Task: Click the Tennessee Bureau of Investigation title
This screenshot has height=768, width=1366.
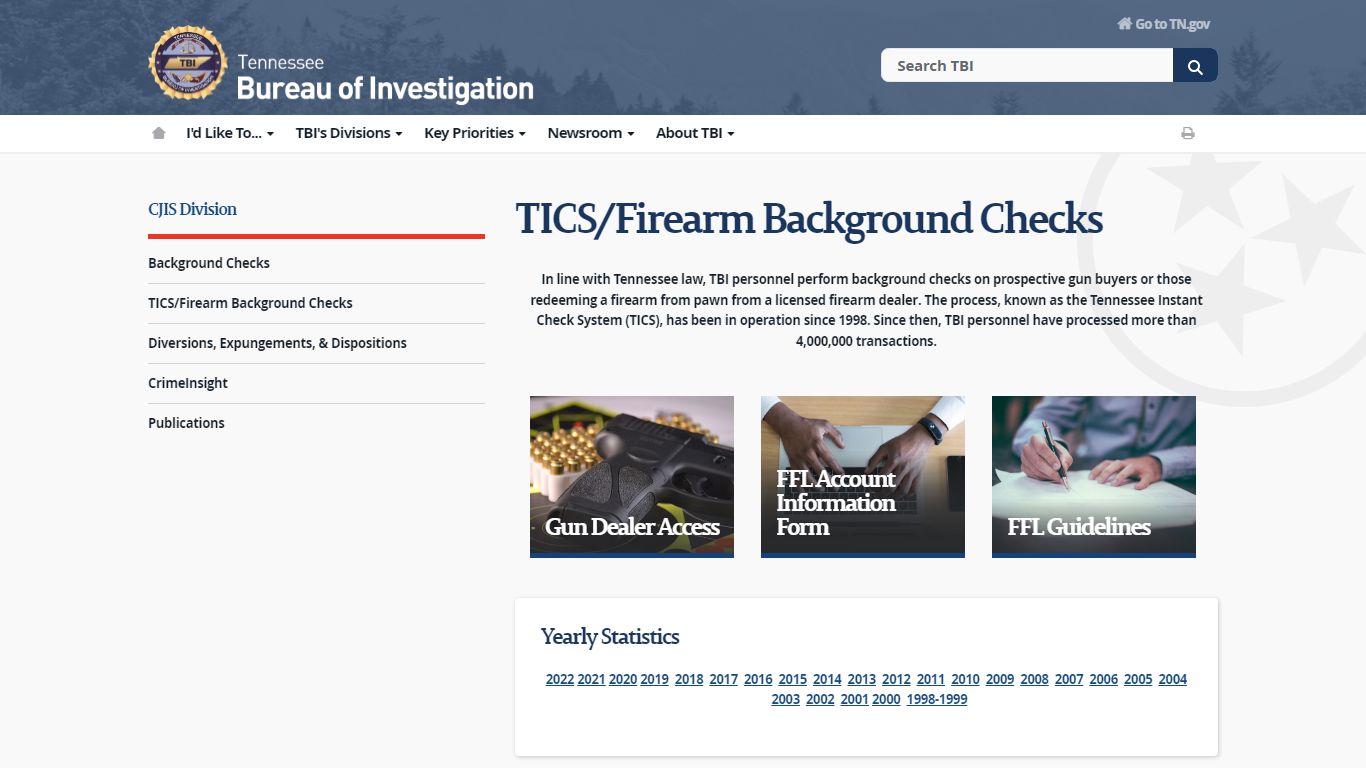Action: (385, 78)
